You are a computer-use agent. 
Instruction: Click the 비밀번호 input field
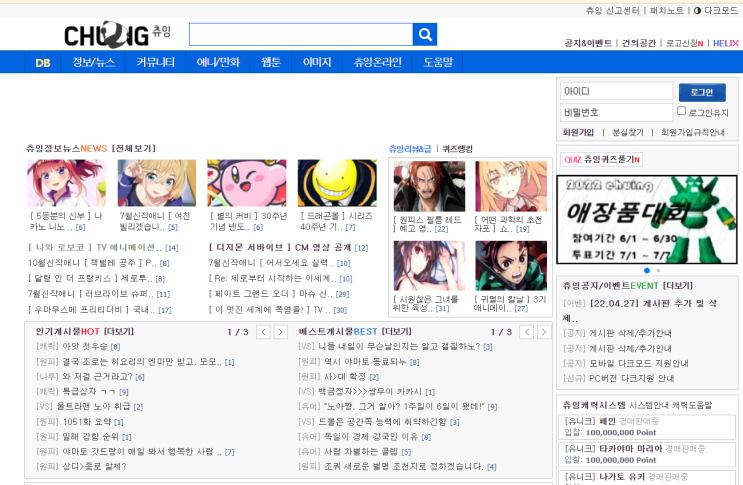pos(616,112)
